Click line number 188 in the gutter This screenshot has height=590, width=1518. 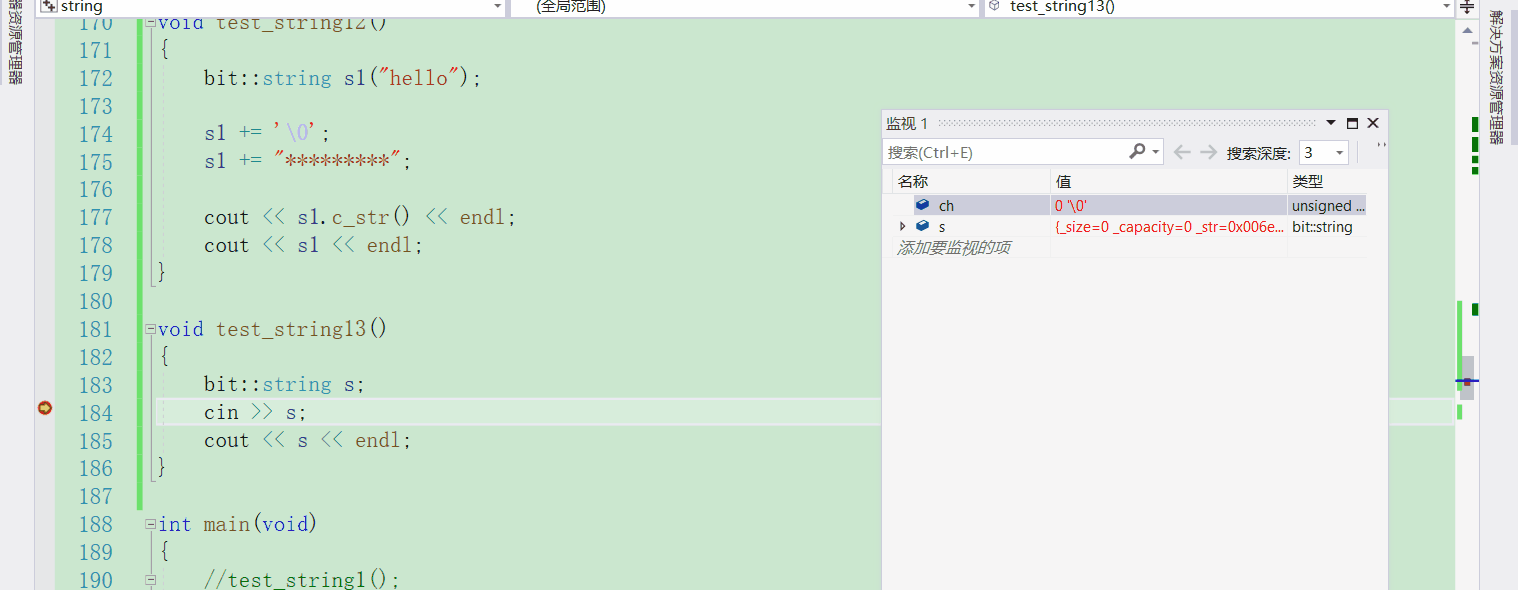[95, 524]
